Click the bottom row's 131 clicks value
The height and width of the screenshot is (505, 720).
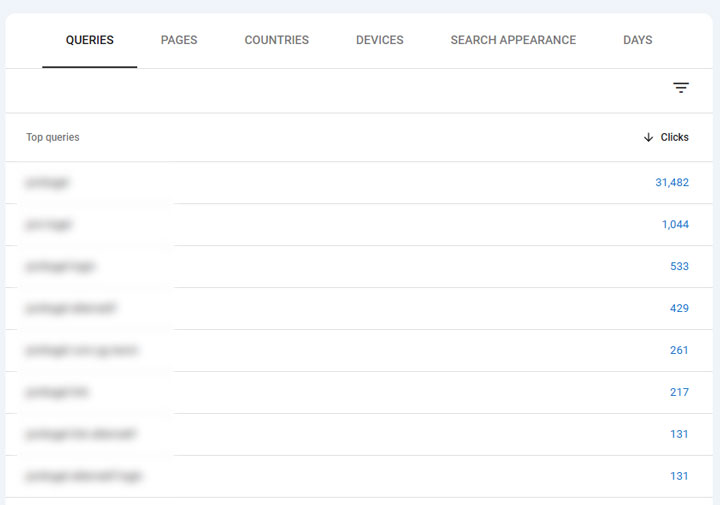pyautogui.click(x=679, y=476)
